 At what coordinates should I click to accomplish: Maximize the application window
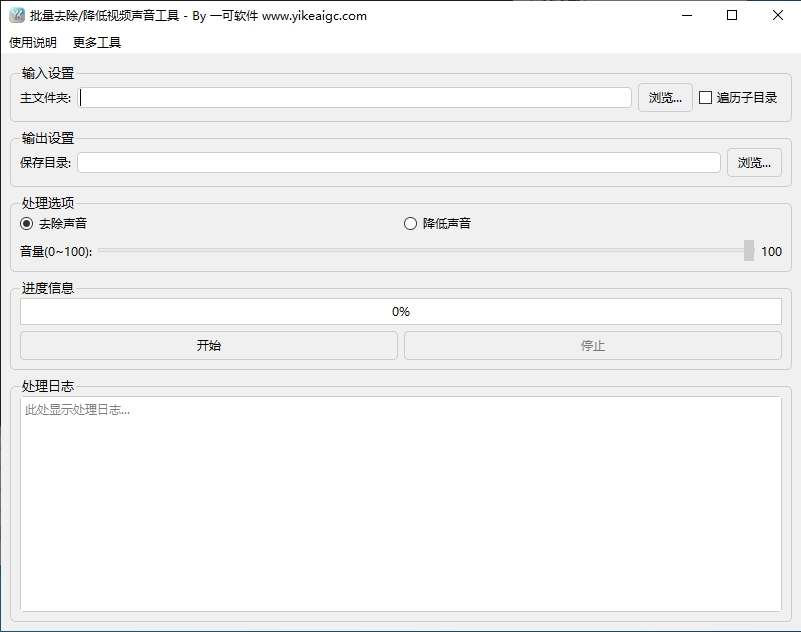731,15
